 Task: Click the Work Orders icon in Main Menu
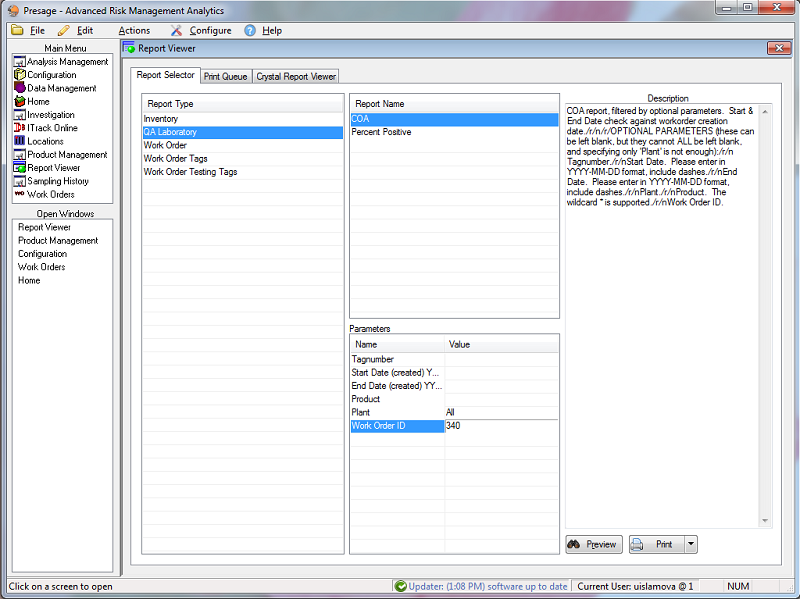(19, 194)
